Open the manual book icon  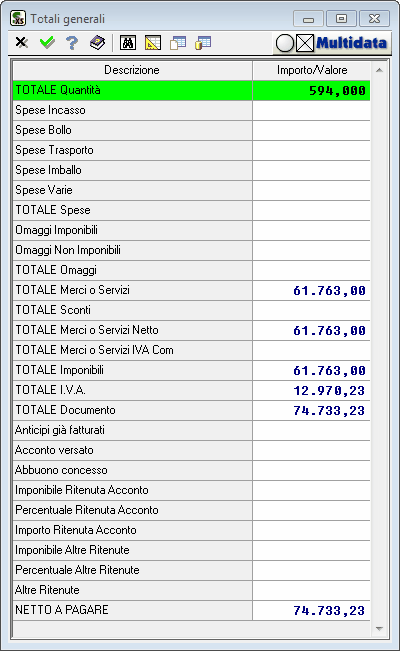[97, 42]
